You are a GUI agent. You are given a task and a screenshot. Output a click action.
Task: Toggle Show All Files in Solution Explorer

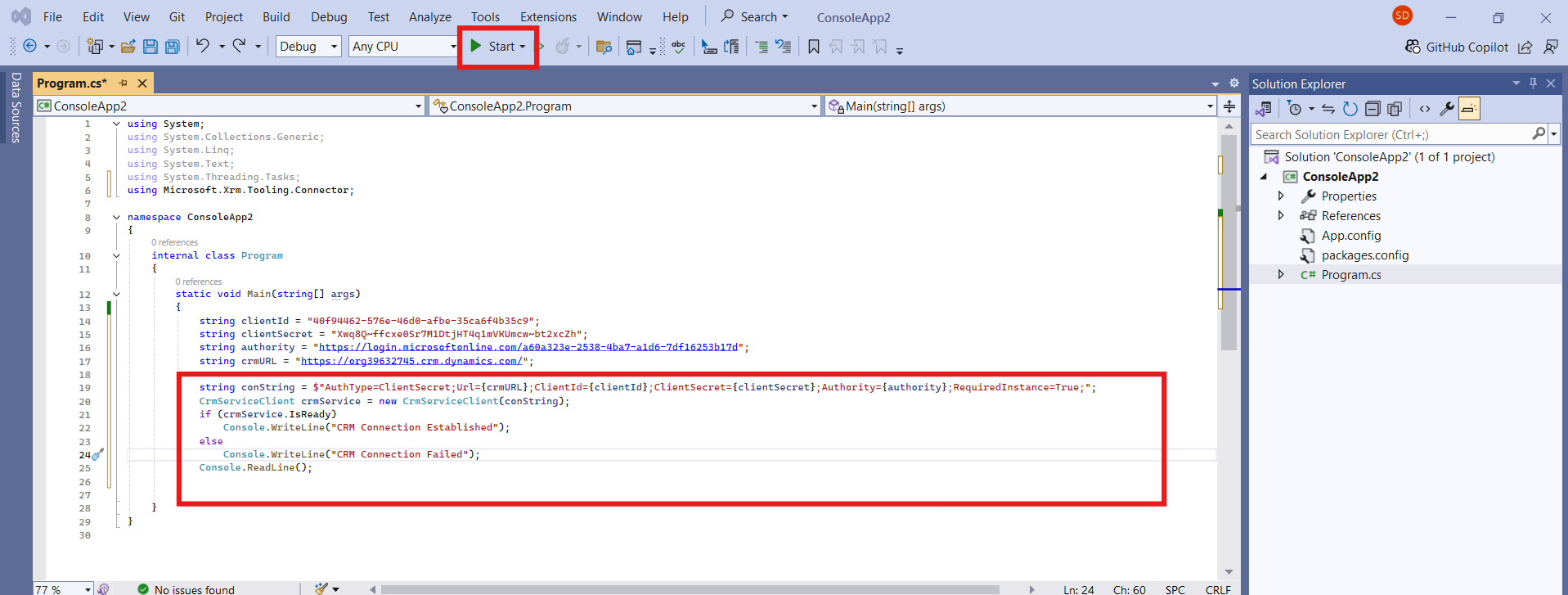[1395, 109]
